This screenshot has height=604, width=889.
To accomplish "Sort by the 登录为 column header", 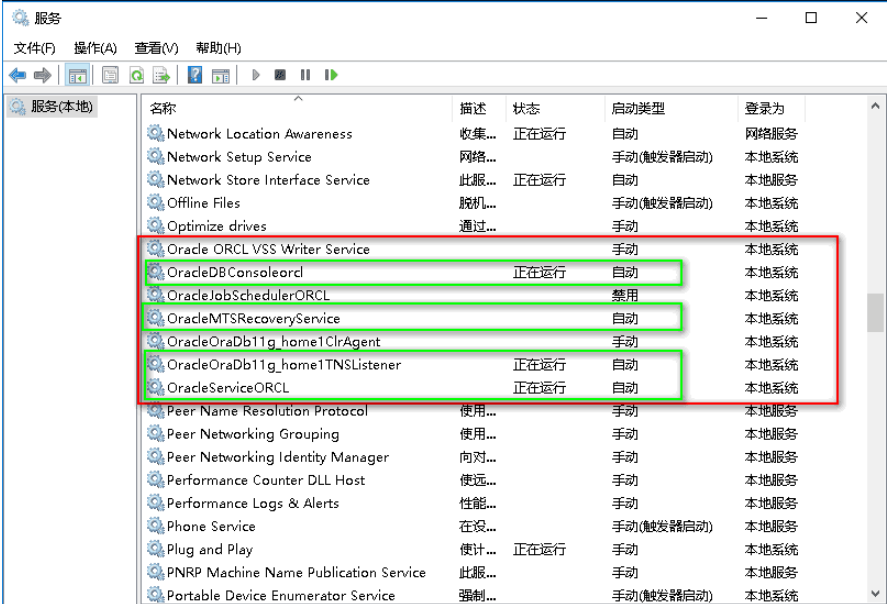I will [771, 108].
